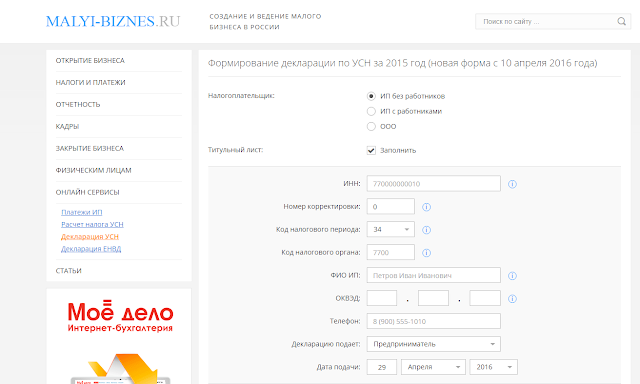
Task: Open info icon next to Код налогового периода
Action: [427, 230]
